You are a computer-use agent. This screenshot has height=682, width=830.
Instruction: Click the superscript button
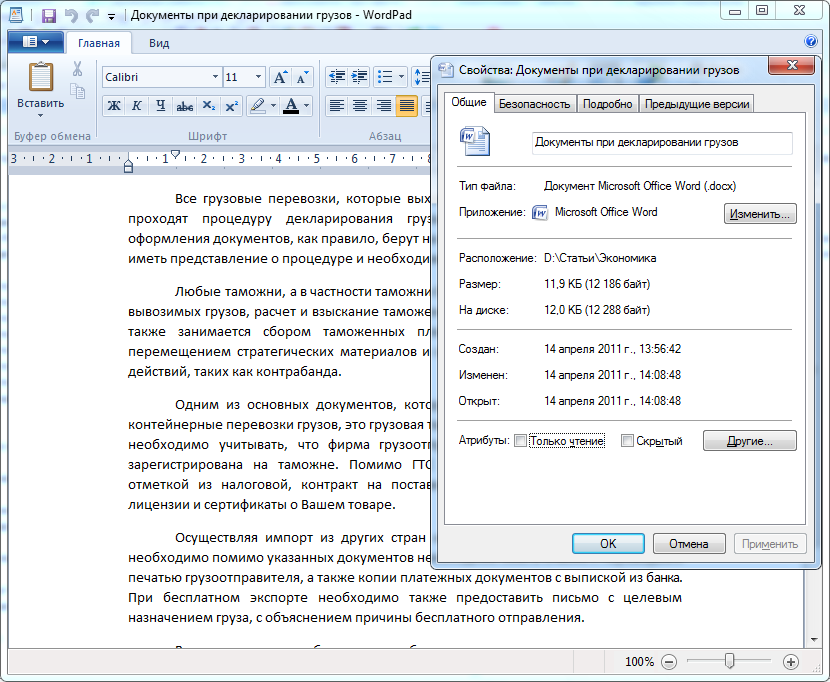(x=232, y=106)
